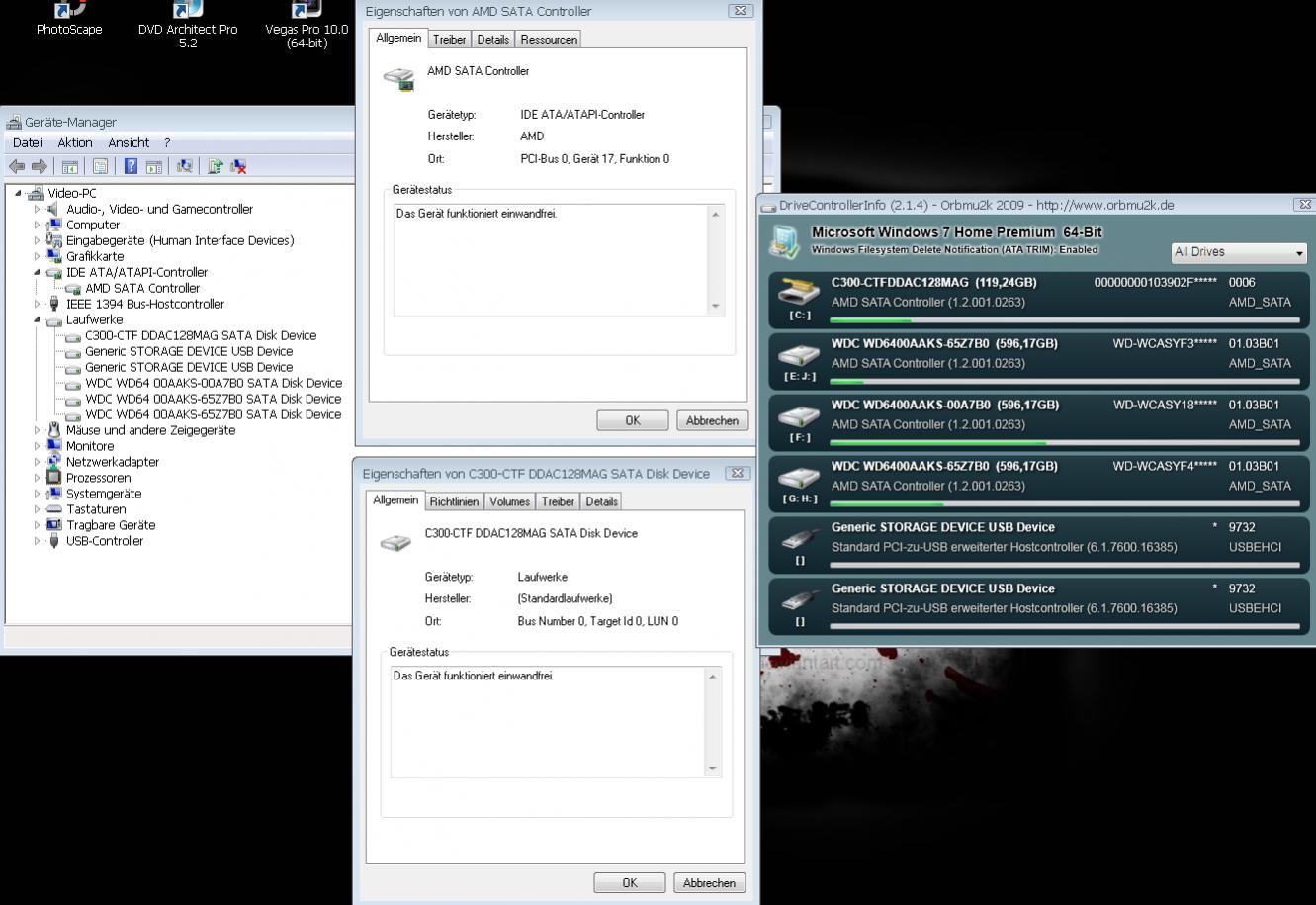Click the scan for hardware changes icon

point(185,166)
